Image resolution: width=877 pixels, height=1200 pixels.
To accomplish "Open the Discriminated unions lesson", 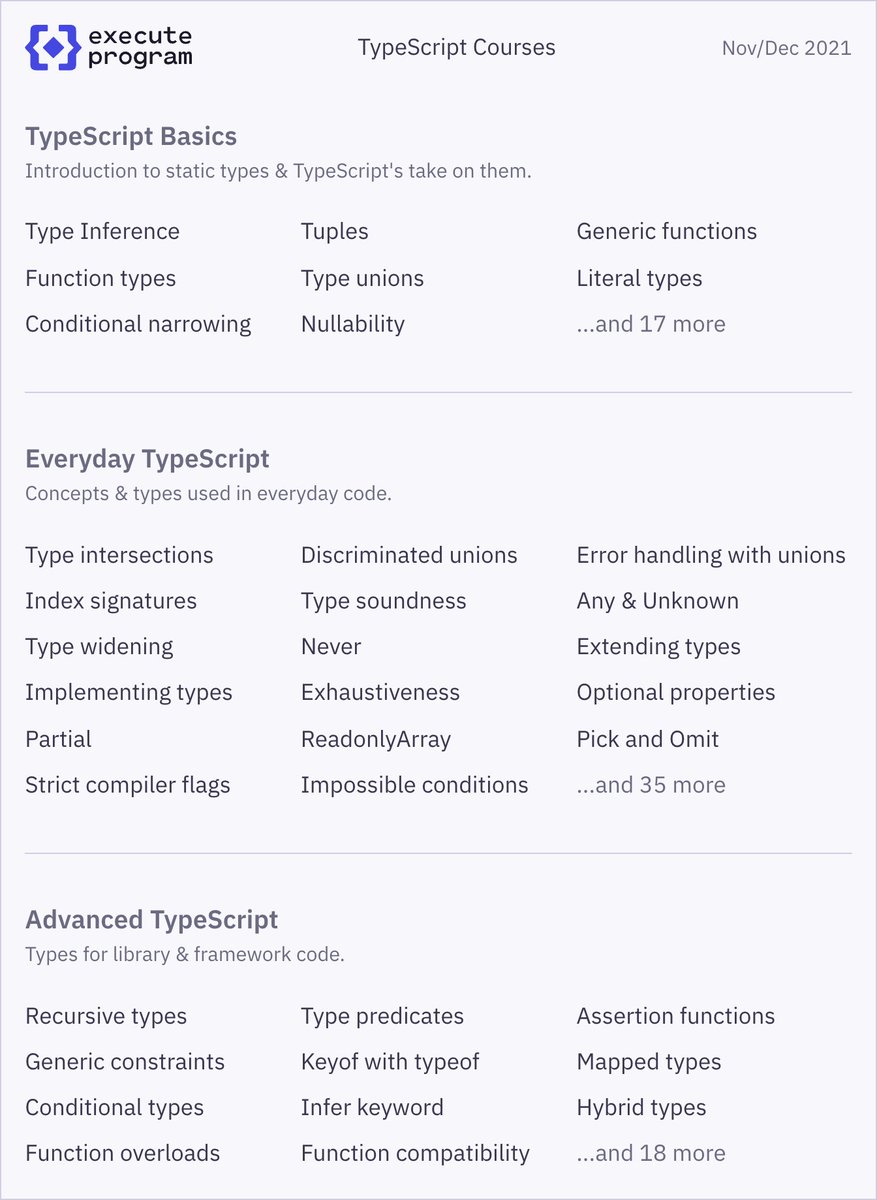I will (x=409, y=555).
